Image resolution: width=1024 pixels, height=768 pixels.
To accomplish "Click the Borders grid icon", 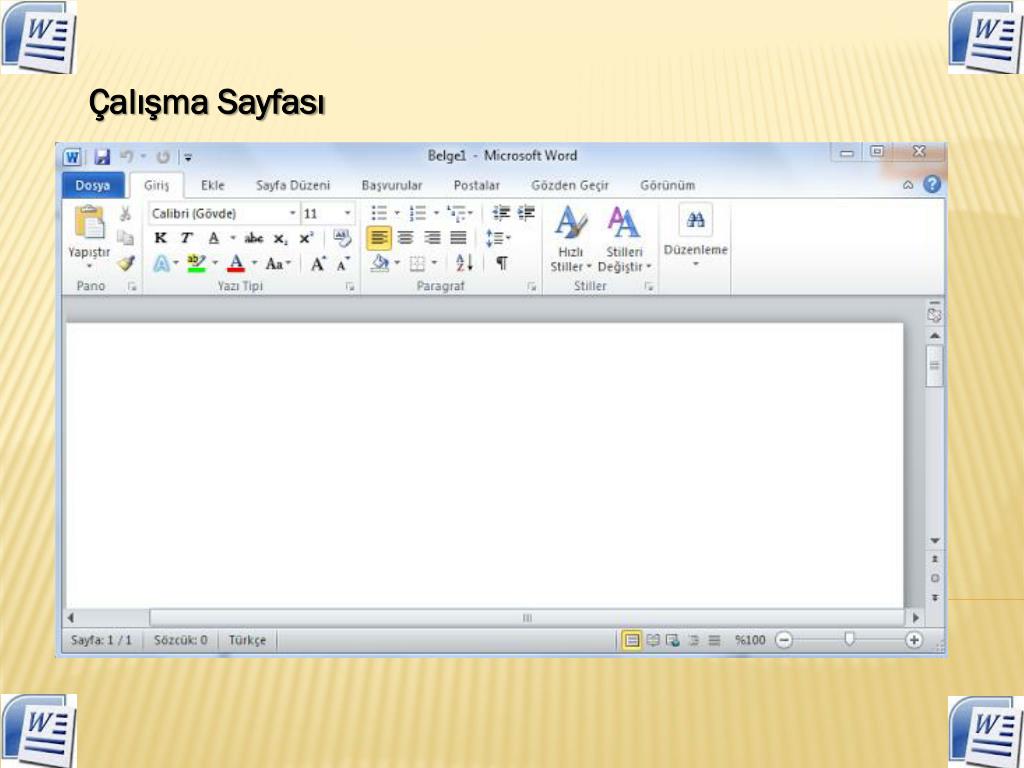I will point(417,264).
